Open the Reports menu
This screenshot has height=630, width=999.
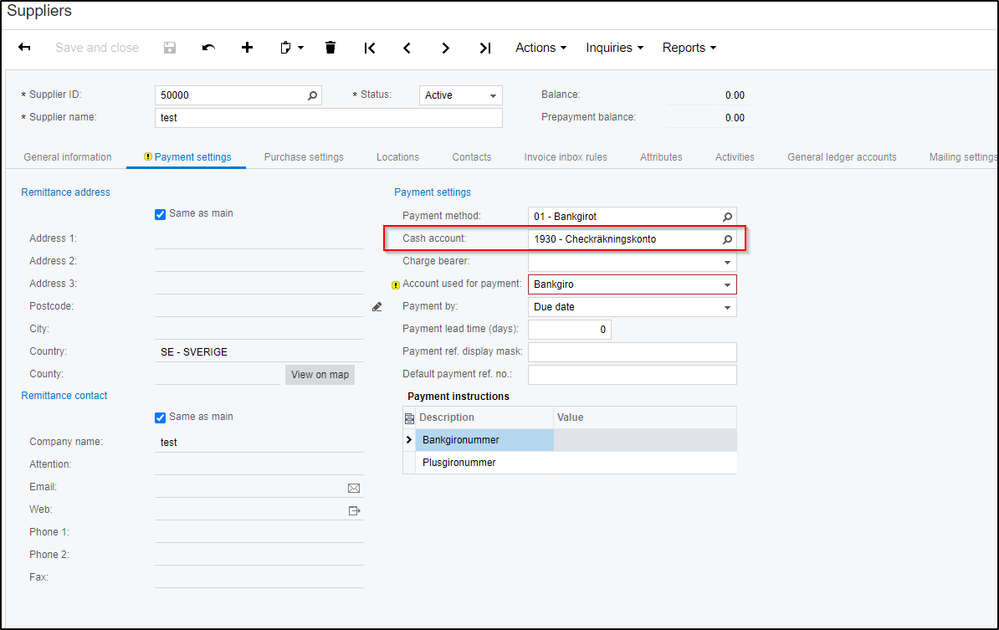689,48
